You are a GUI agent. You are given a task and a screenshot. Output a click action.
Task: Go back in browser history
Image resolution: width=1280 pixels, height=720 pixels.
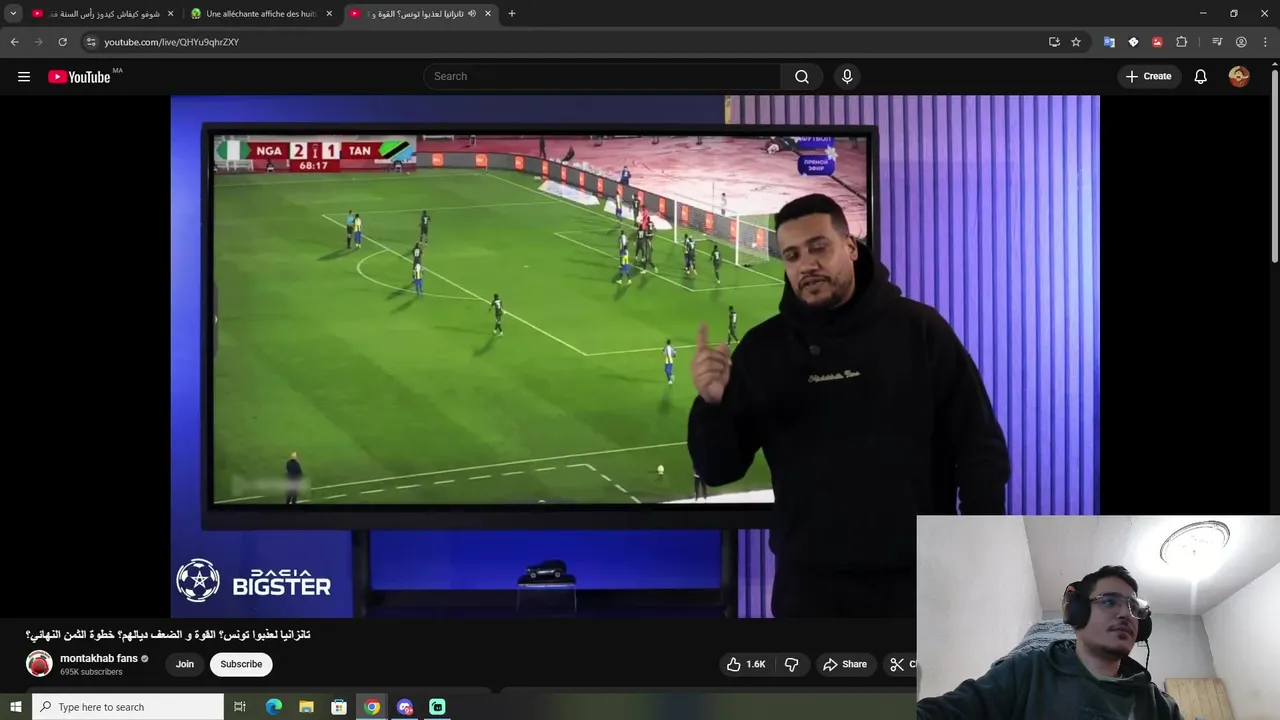tap(14, 42)
